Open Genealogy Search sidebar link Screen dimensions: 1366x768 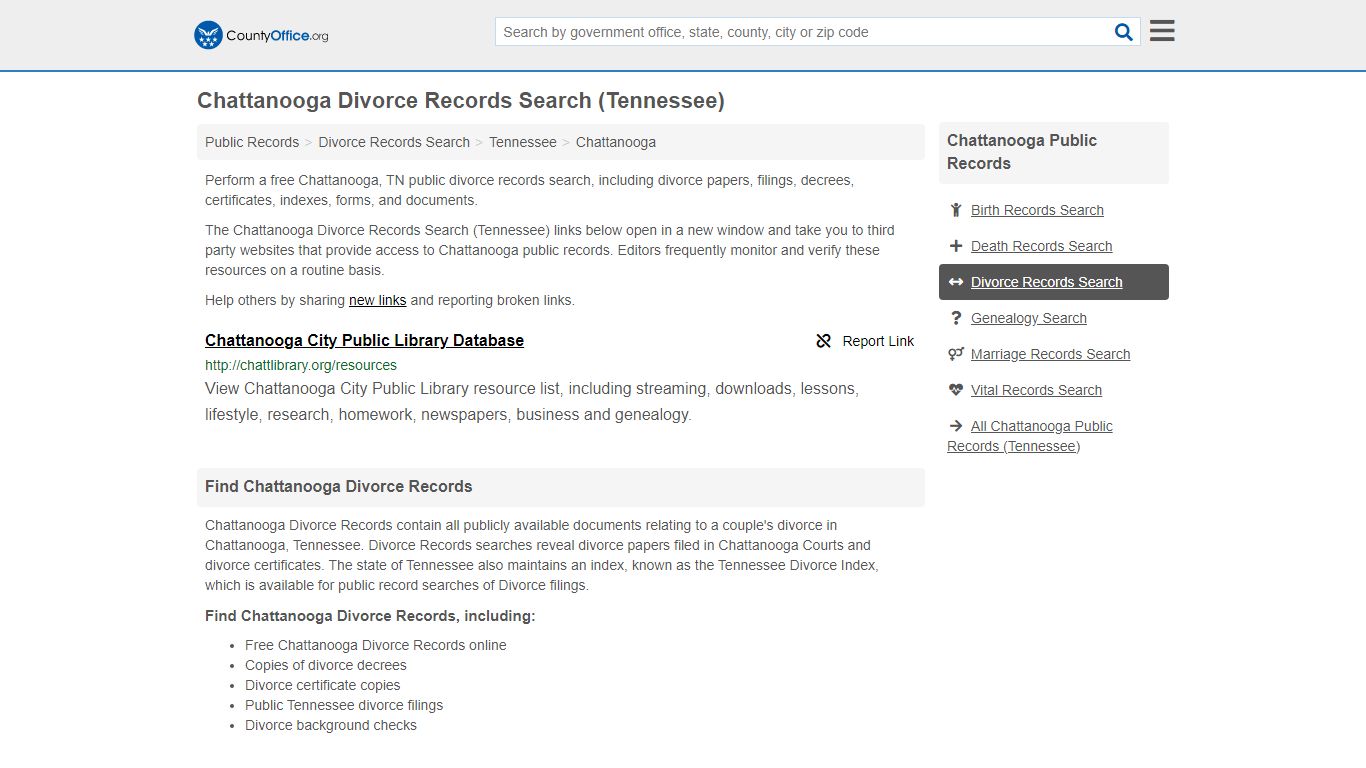pyautogui.click(x=1028, y=318)
